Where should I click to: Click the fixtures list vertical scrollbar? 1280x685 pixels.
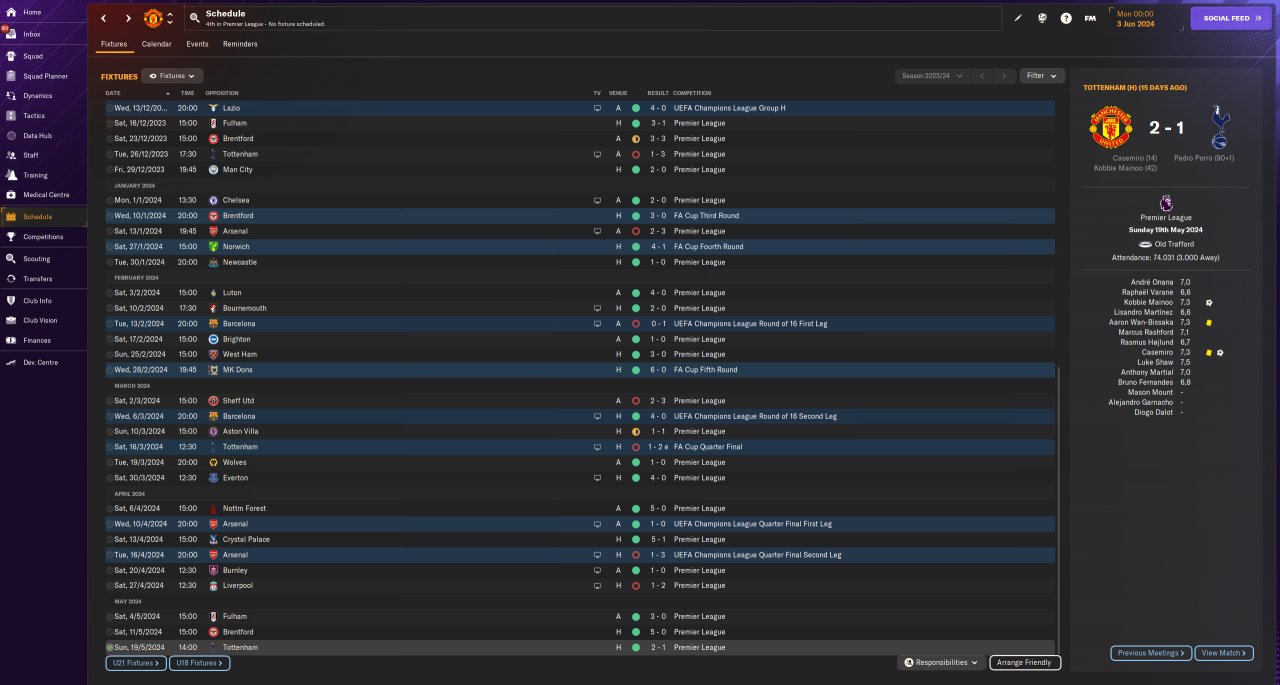tap(1058, 510)
